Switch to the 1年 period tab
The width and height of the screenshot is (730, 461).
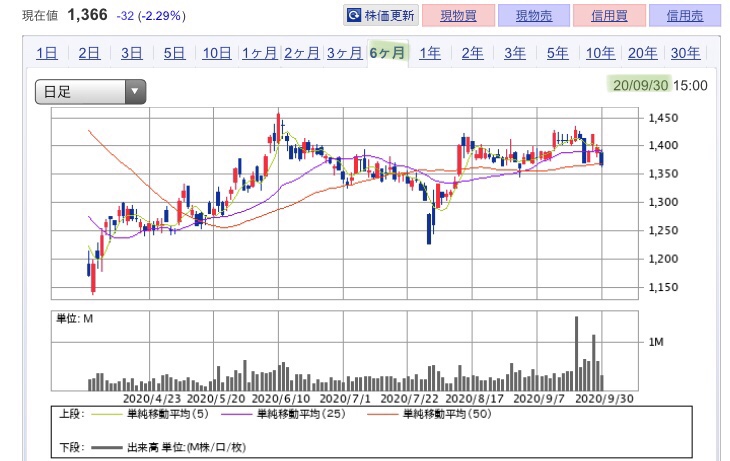[430, 54]
